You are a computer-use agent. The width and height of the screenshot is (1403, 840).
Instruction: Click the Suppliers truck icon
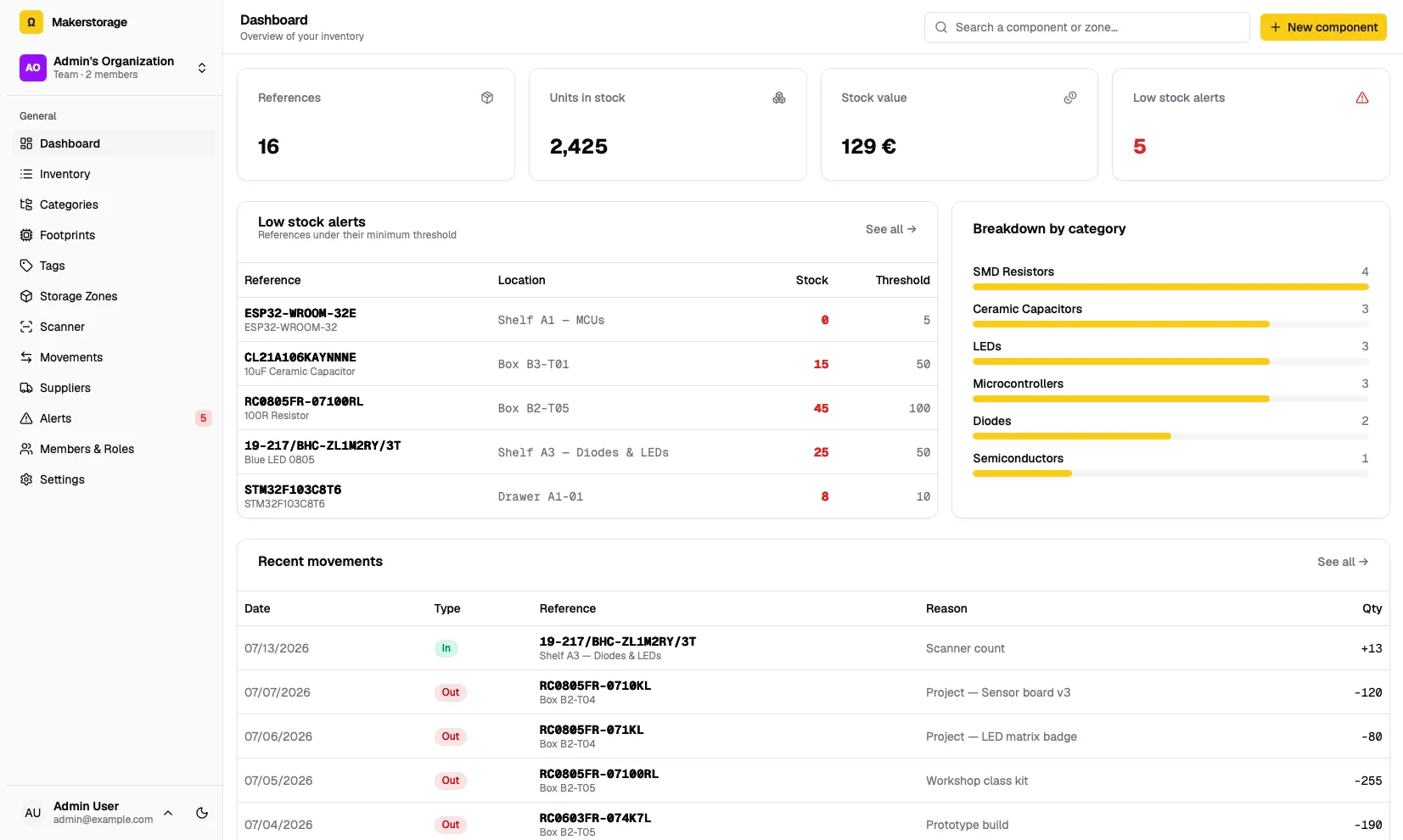[26, 388]
